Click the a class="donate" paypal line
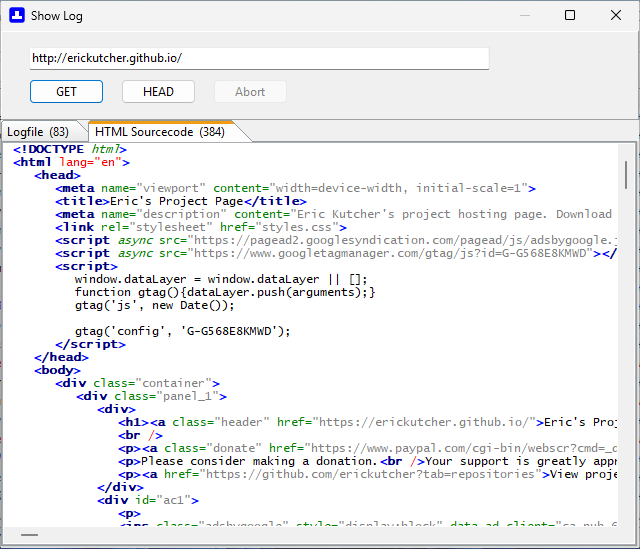This screenshot has height=549, width=640. [367, 448]
